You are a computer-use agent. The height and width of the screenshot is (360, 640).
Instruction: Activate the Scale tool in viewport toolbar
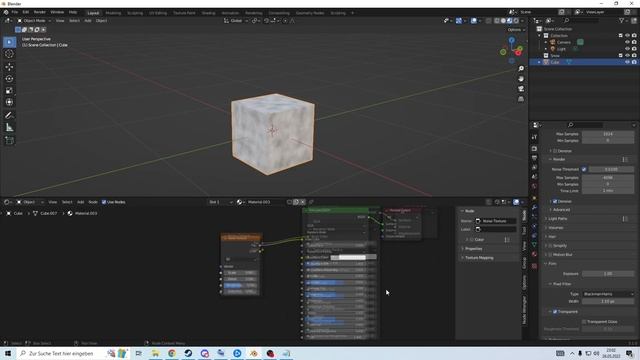[9, 91]
